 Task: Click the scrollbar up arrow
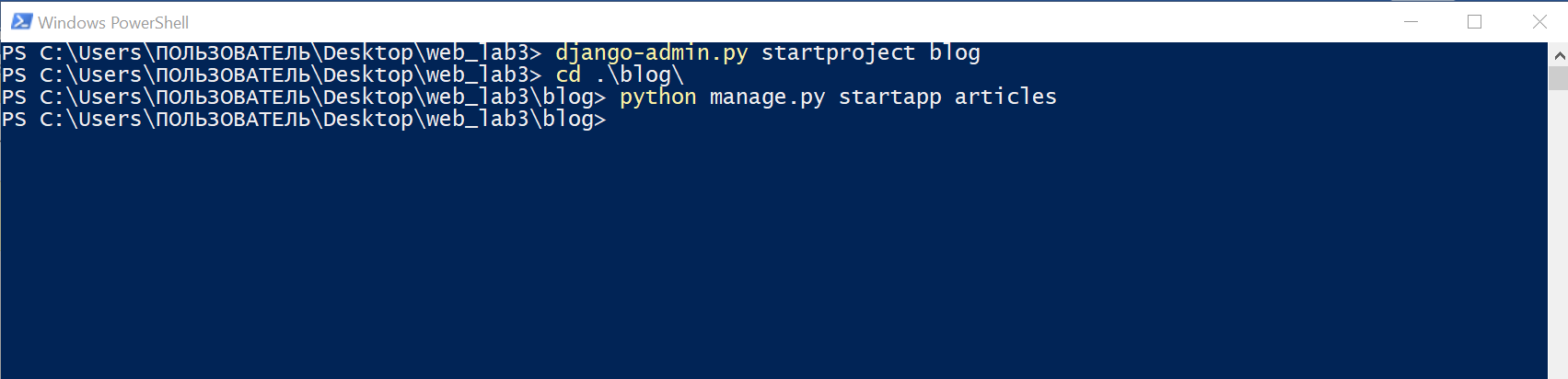tap(1559, 55)
